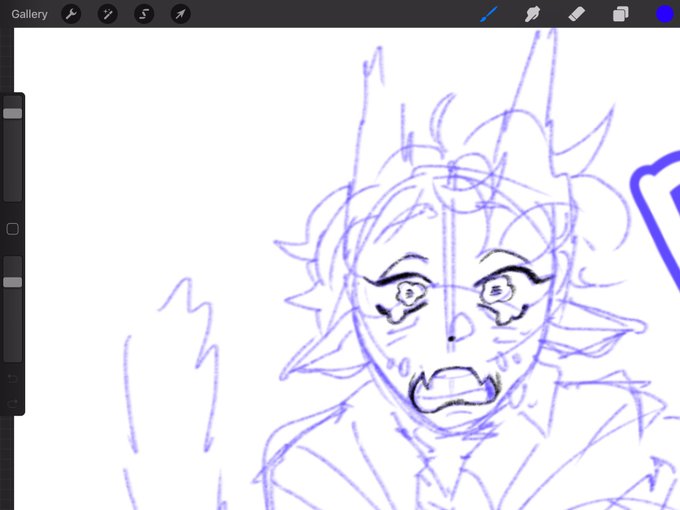Select the Brush tool
The height and width of the screenshot is (510, 680).
[x=489, y=14]
